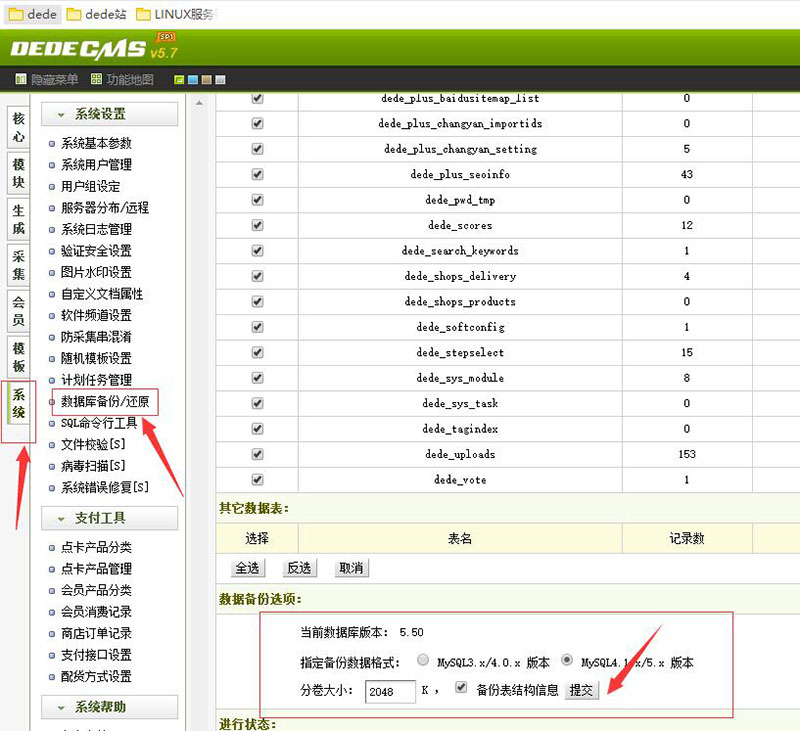Pick the gray theme swatch icon
800x731 pixels.
[x=220, y=80]
